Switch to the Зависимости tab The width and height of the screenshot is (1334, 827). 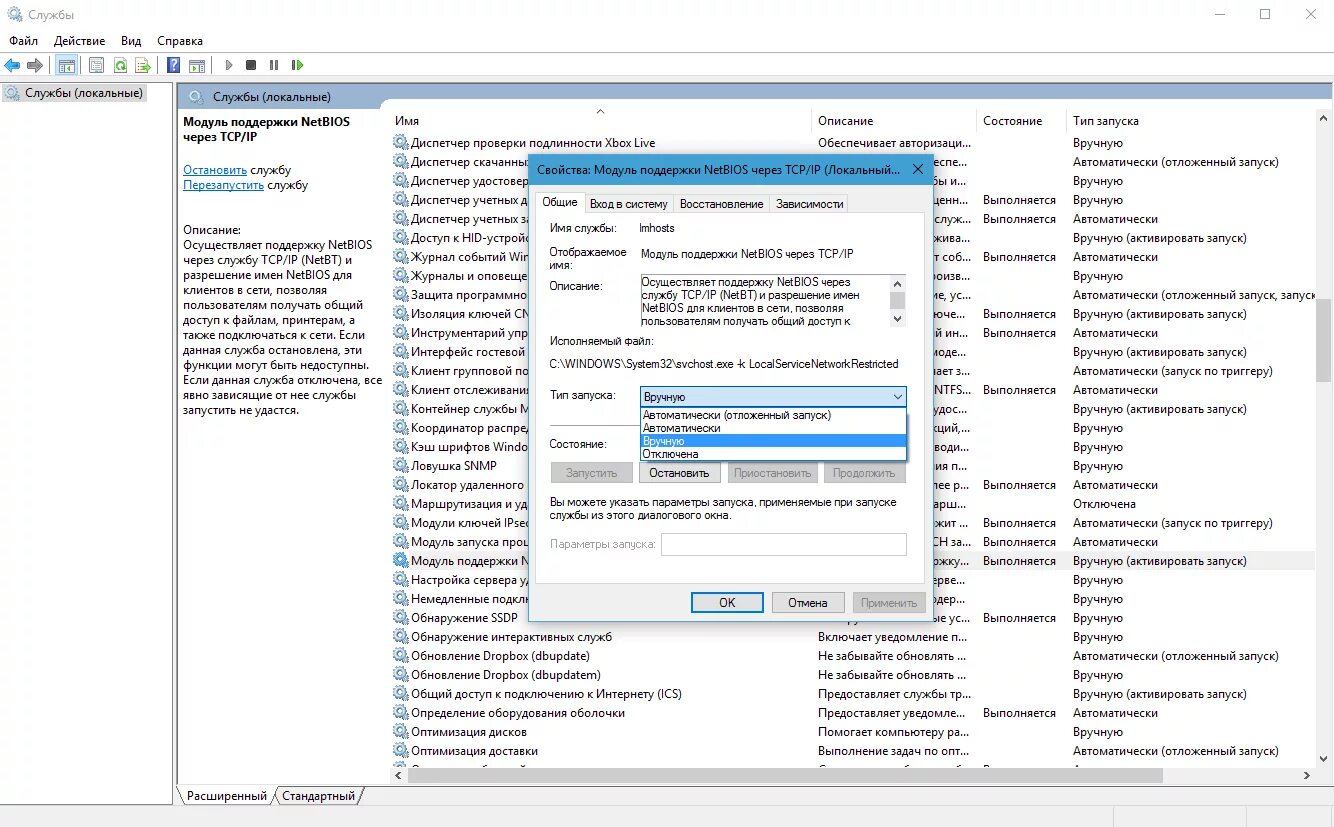point(809,204)
